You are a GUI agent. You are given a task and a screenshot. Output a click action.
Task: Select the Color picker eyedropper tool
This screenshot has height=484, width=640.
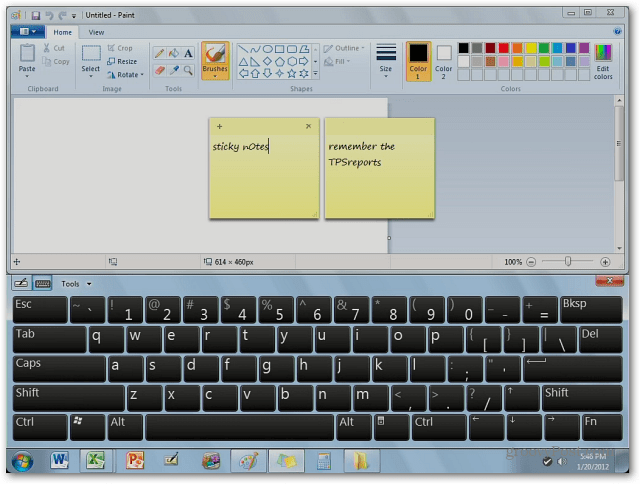(174, 70)
